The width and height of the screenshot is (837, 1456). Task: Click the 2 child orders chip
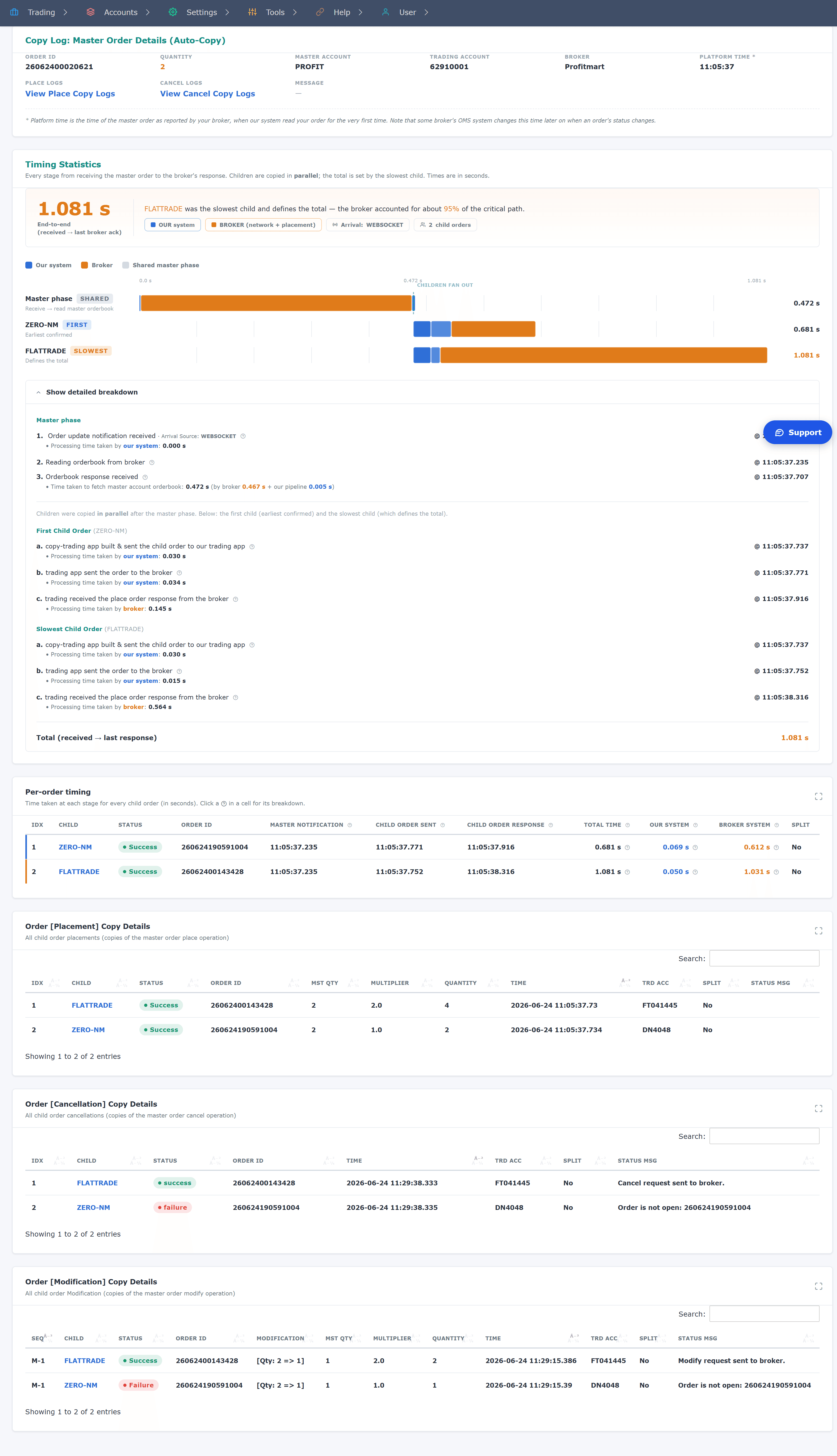[x=445, y=225]
